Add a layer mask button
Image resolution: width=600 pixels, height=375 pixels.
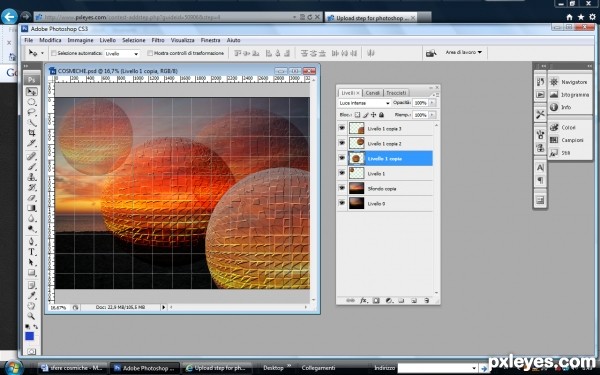click(376, 301)
